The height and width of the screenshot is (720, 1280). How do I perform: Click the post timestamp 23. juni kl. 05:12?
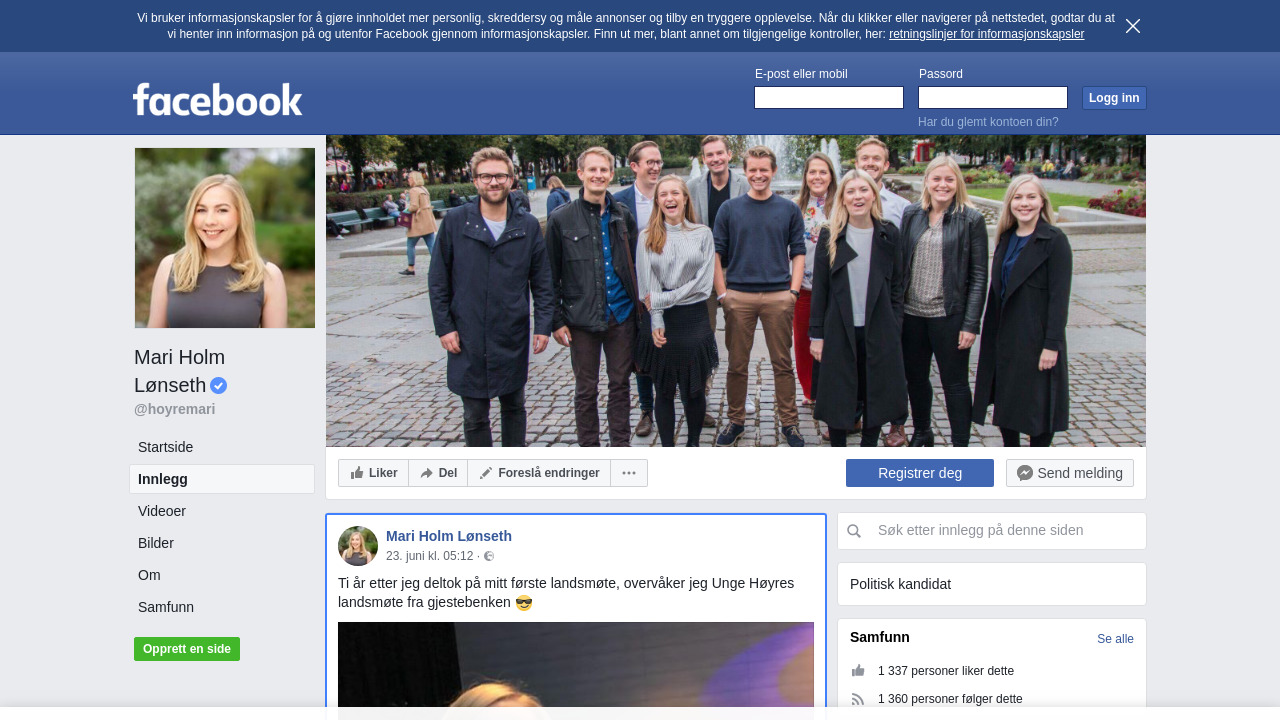pos(430,556)
